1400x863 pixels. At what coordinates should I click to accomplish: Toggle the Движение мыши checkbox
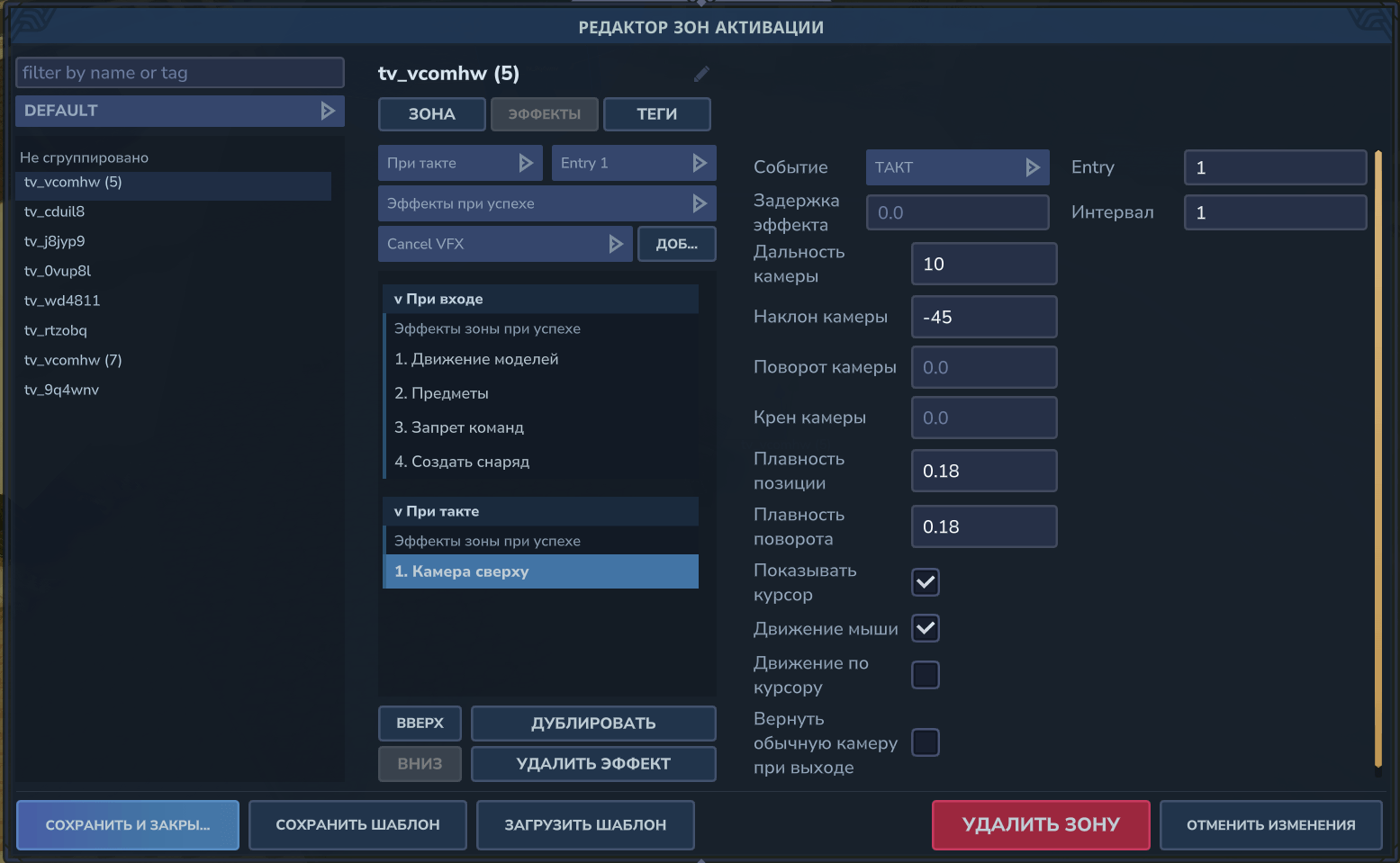926,628
